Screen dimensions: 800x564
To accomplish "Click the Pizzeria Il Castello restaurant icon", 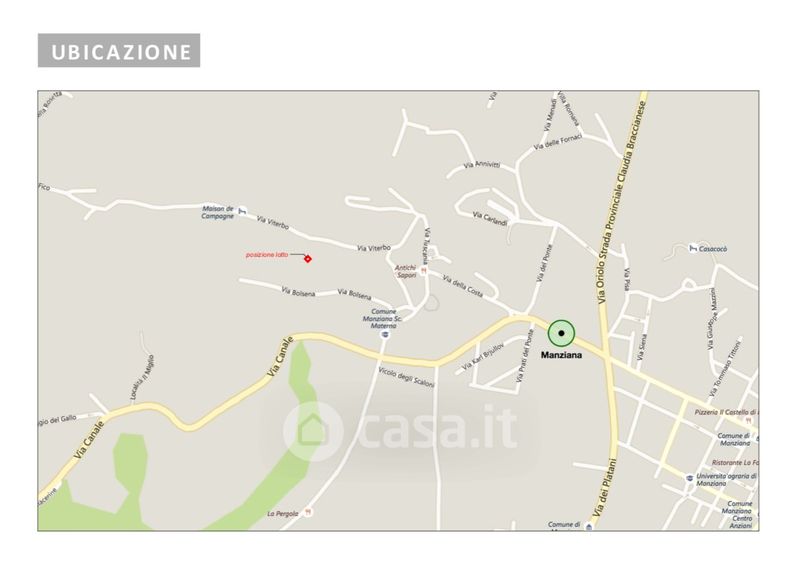I will pos(749,421).
